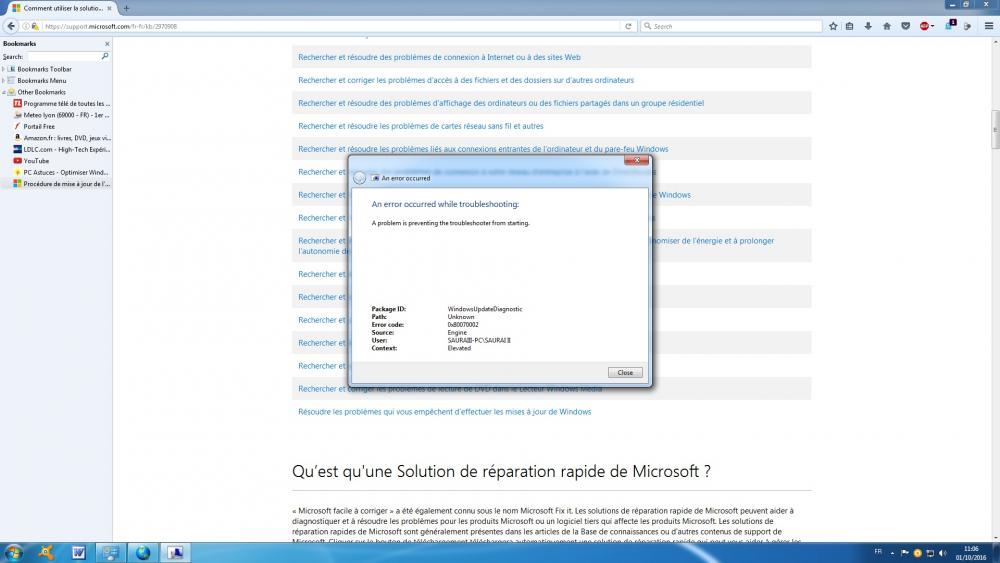Image resolution: width=1000 pixels, height=563 pixels.
Task: Select the 'Comment utiliser la solutio..' tab
Action: [62, 8]
